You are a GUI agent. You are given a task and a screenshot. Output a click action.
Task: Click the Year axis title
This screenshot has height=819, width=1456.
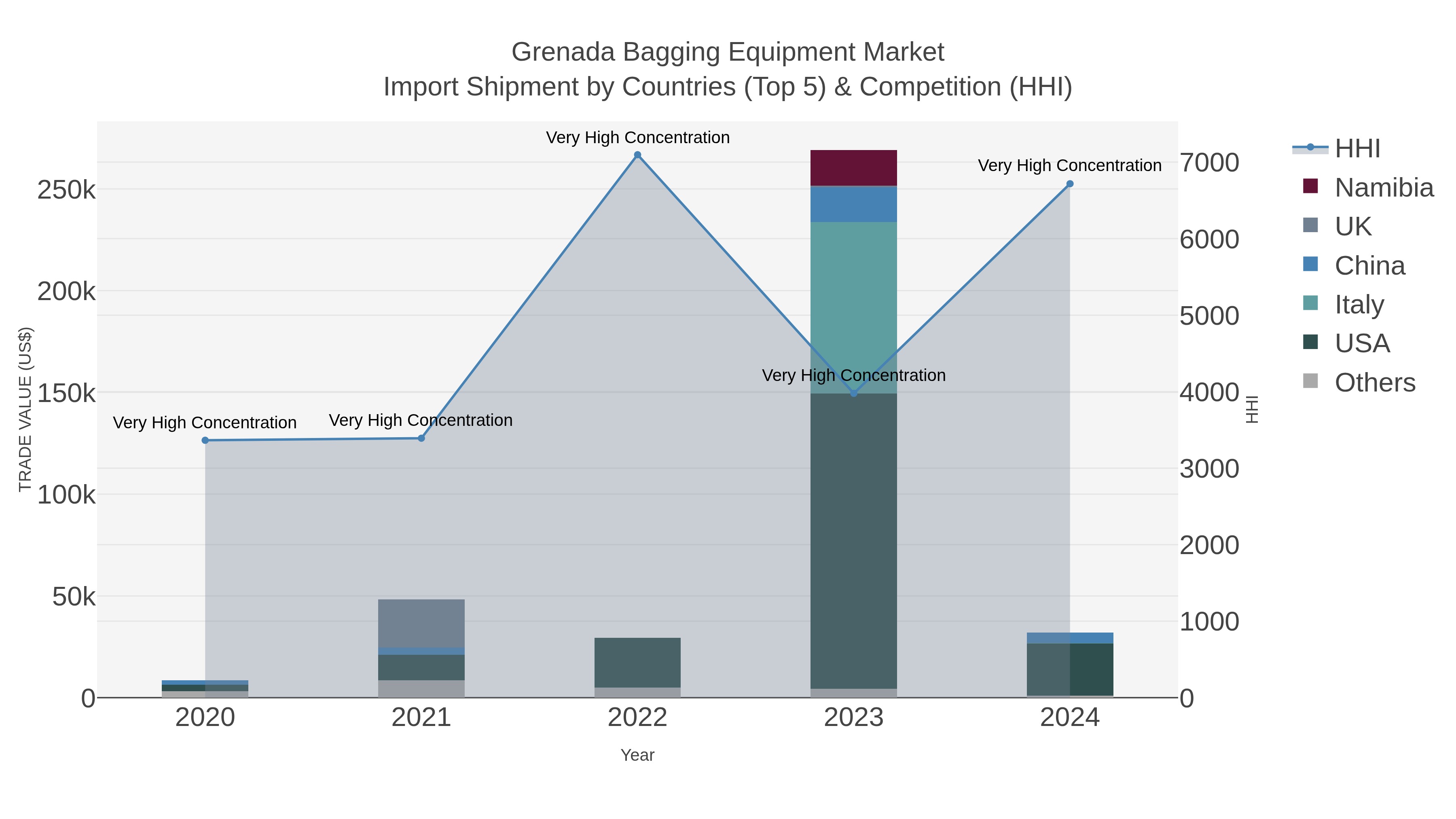point(637,755)
